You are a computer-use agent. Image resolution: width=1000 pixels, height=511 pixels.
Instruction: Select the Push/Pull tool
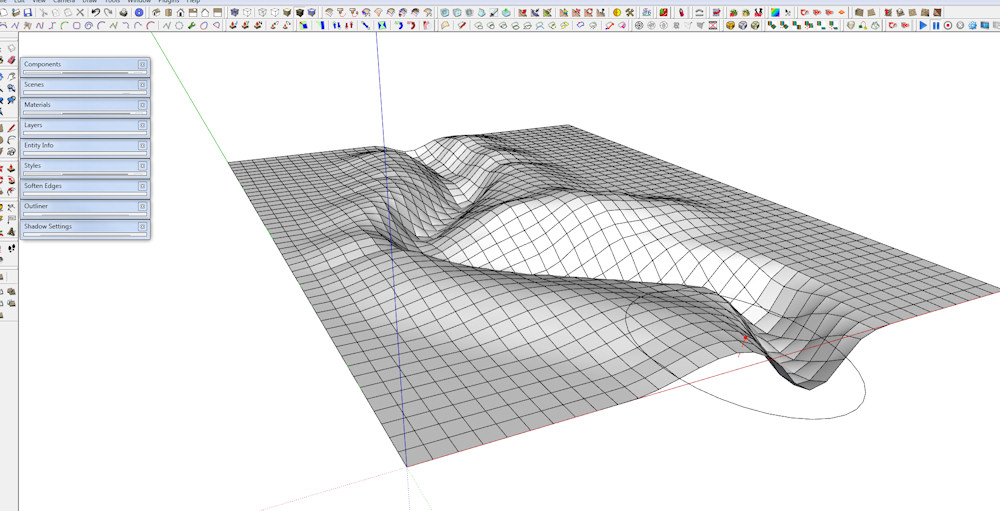point(11,168)
